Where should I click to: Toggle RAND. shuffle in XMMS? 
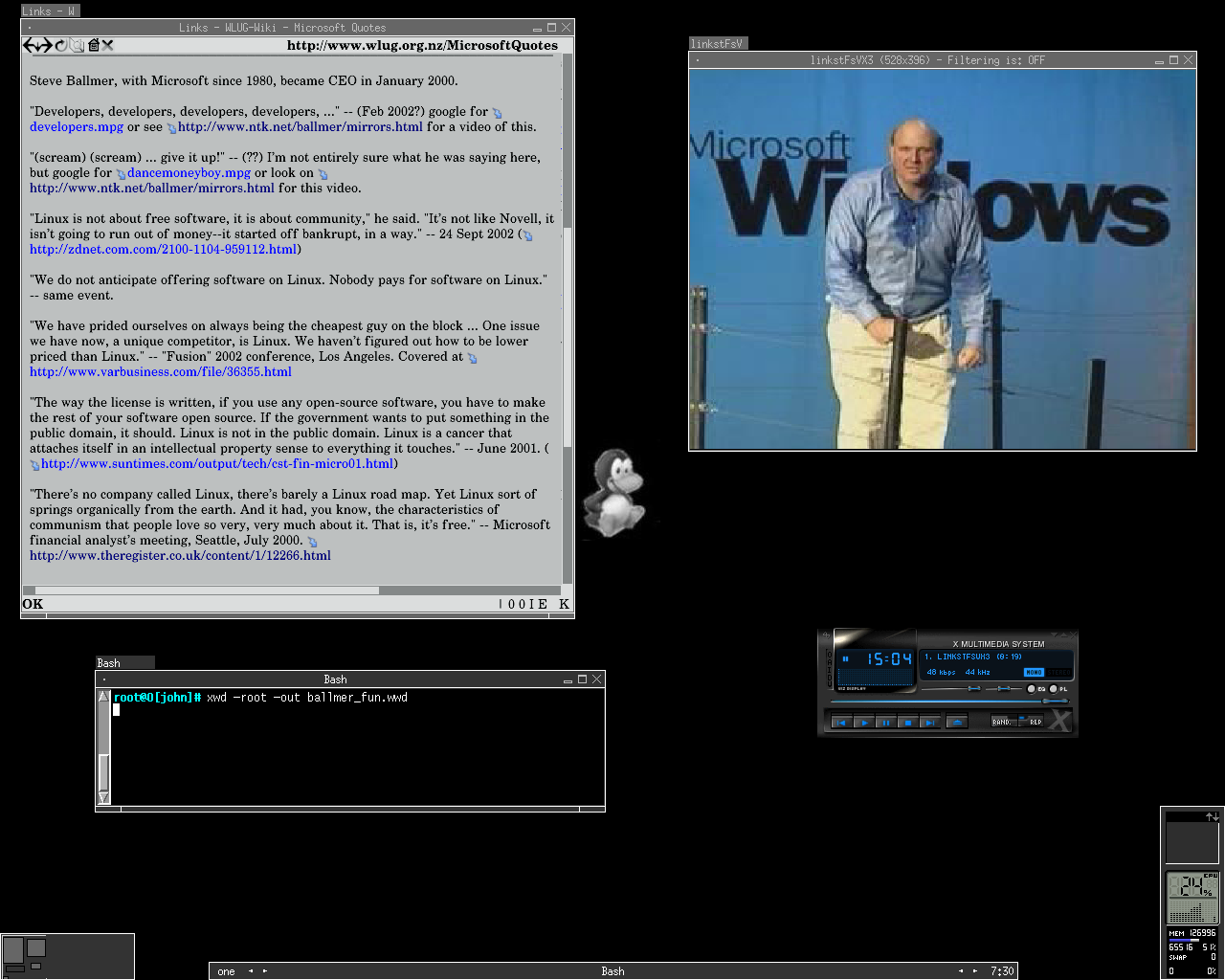coord(1004,722)
